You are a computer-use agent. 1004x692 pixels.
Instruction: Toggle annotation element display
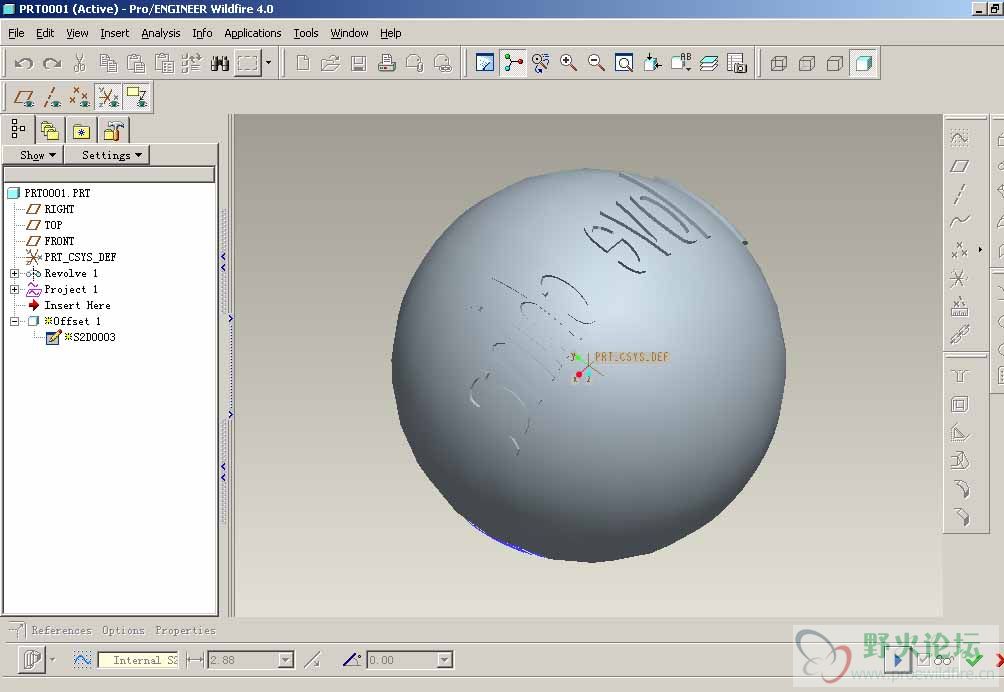(x=136, y=97)
